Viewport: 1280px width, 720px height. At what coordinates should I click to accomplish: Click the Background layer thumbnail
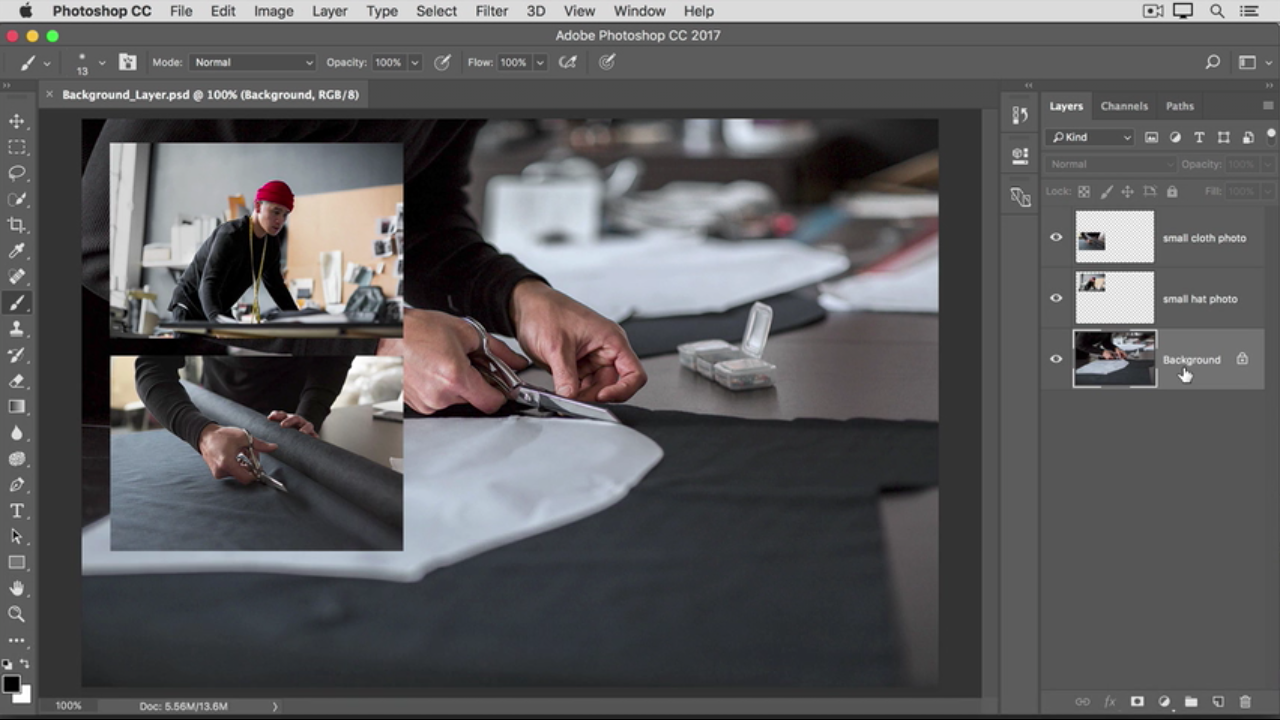[x=1114, y=359]
